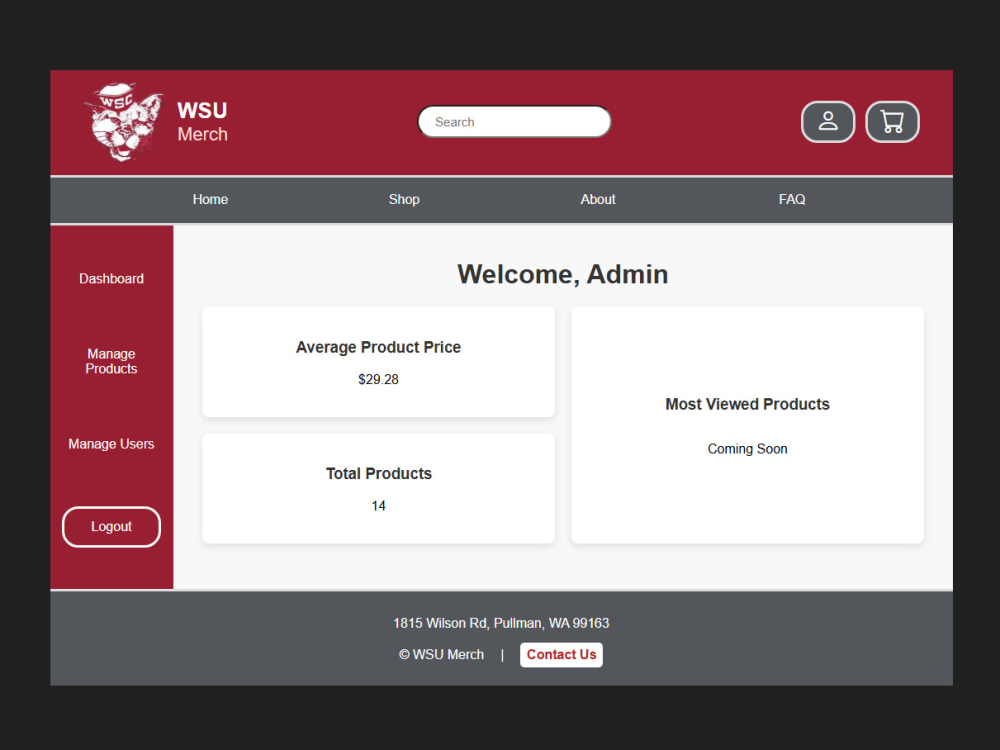Click the Average Product Price heading

tap(378, 348)
